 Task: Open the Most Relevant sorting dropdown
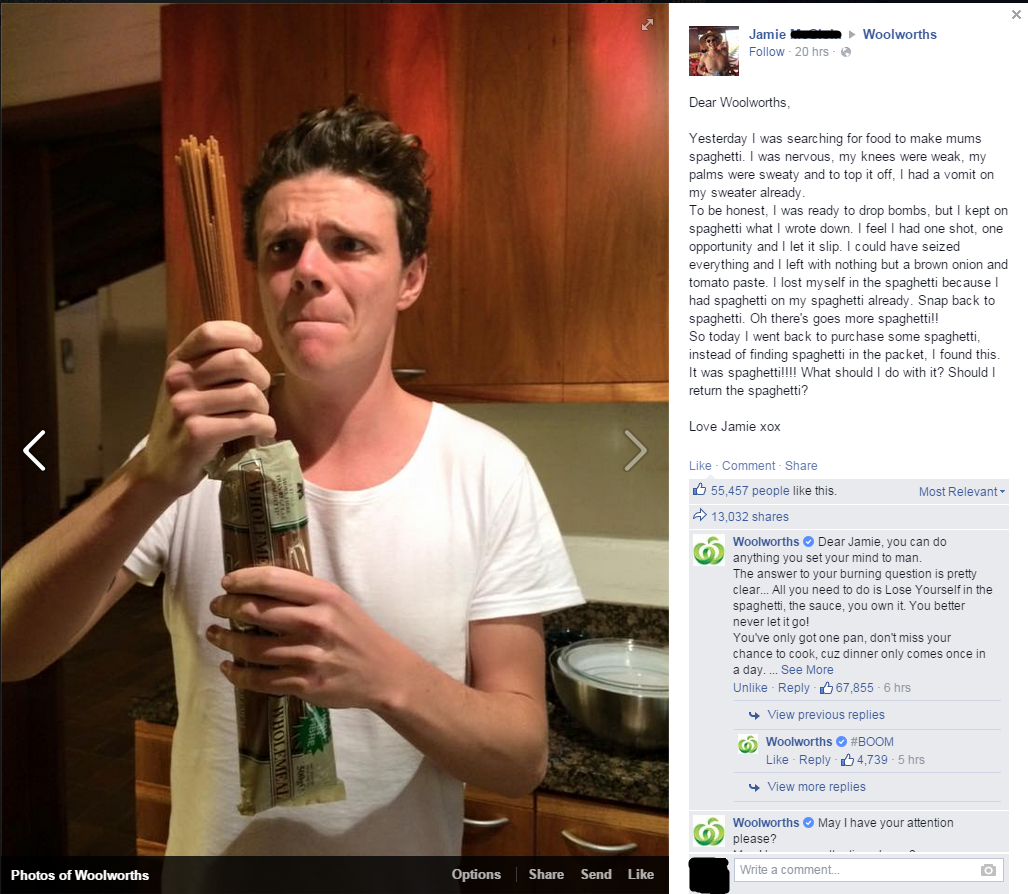(x=961, y=492)
